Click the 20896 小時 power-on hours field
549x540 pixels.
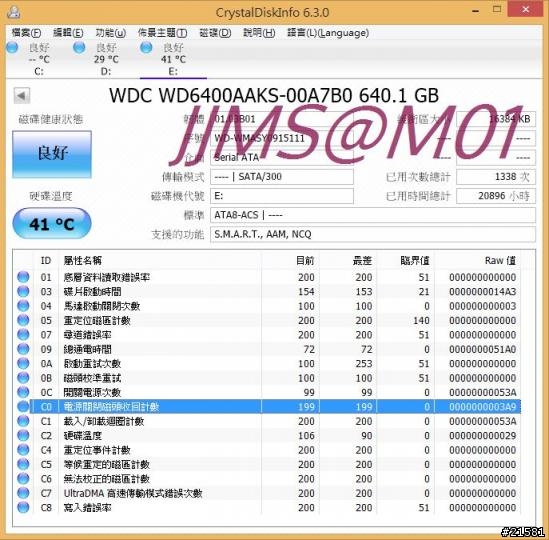(496, 196)
